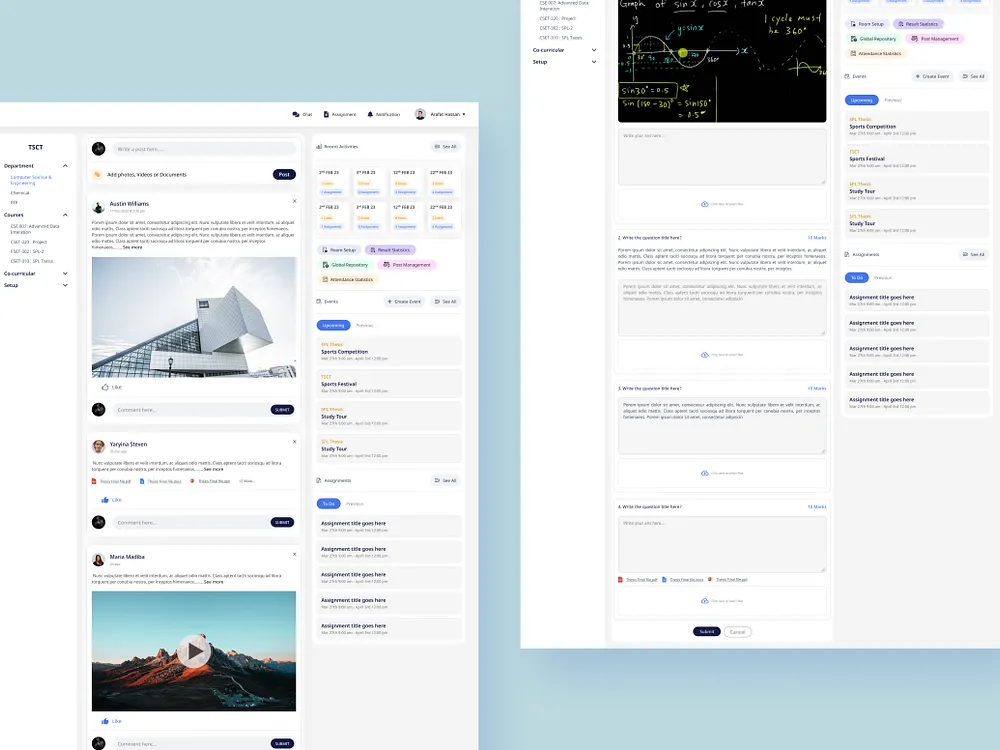Click upload cloud icon for question 2
This screenshot has width=1000, height=750.
click(x=705, y=355)
